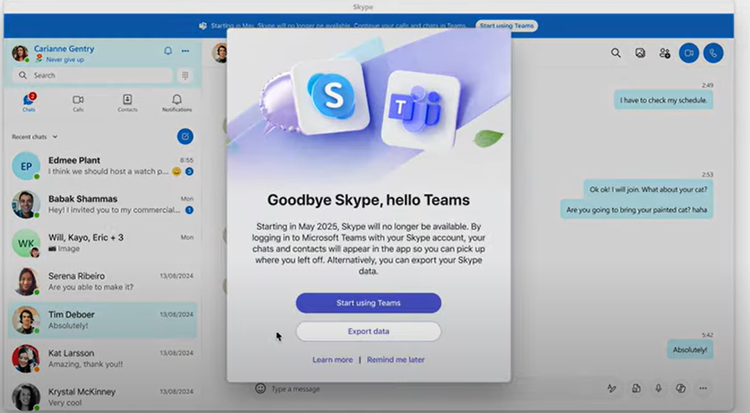Switch to the Contacts tab
This screenshot has height=413, width=750.
point(127,103)
